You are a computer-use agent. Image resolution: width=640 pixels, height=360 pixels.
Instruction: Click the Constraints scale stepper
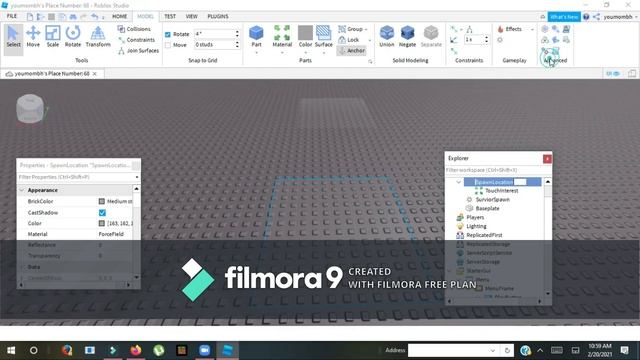click(x=486, y=40)
